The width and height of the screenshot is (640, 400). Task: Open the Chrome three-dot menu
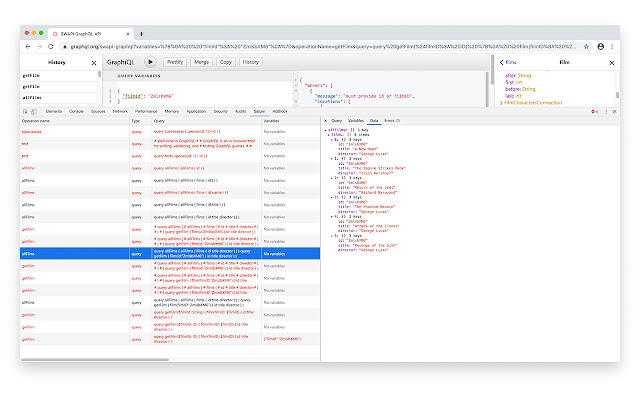pyautogui.click(x=612, y=47)
